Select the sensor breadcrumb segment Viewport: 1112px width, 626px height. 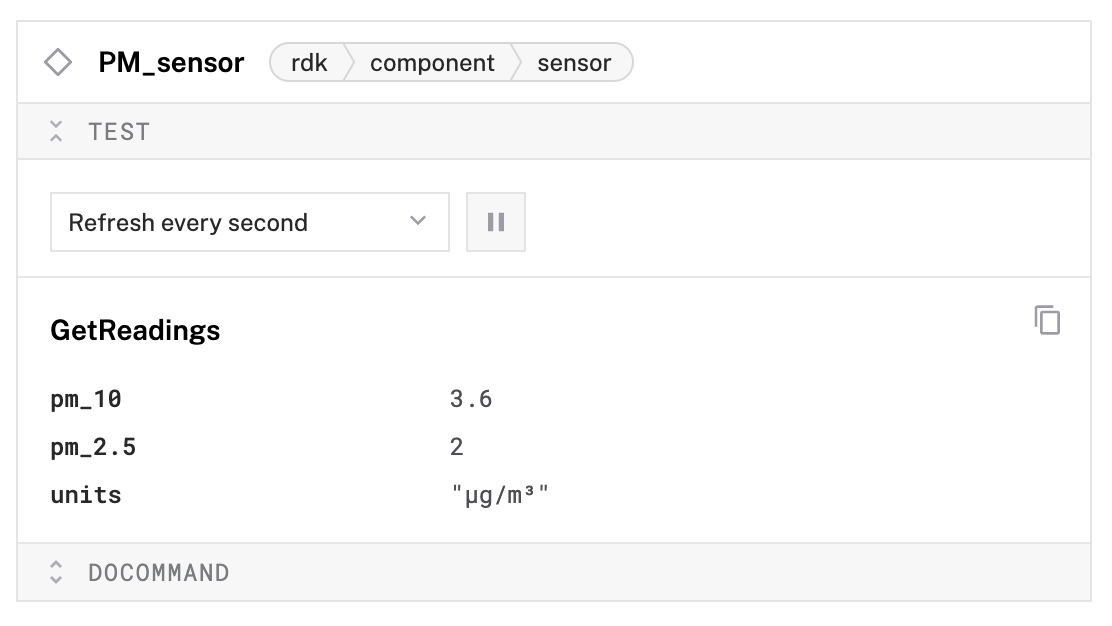[x=574, y=63]
